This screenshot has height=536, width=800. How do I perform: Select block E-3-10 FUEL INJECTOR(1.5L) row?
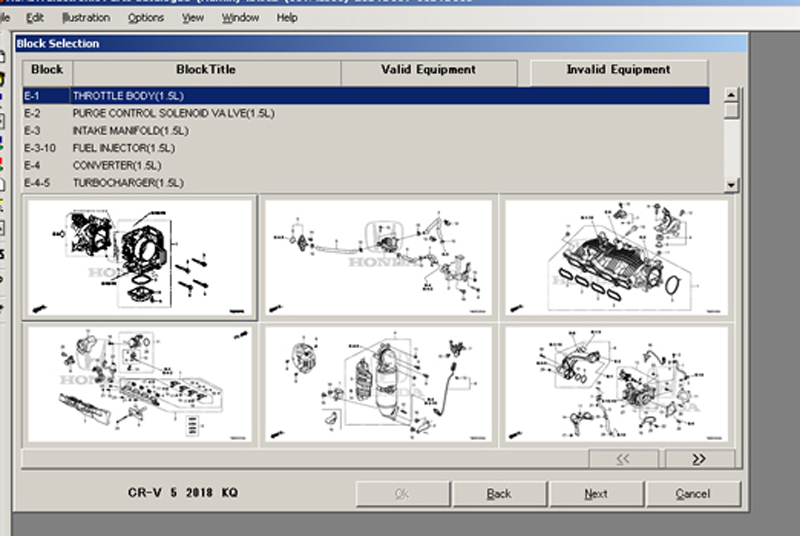coord(366,148)
